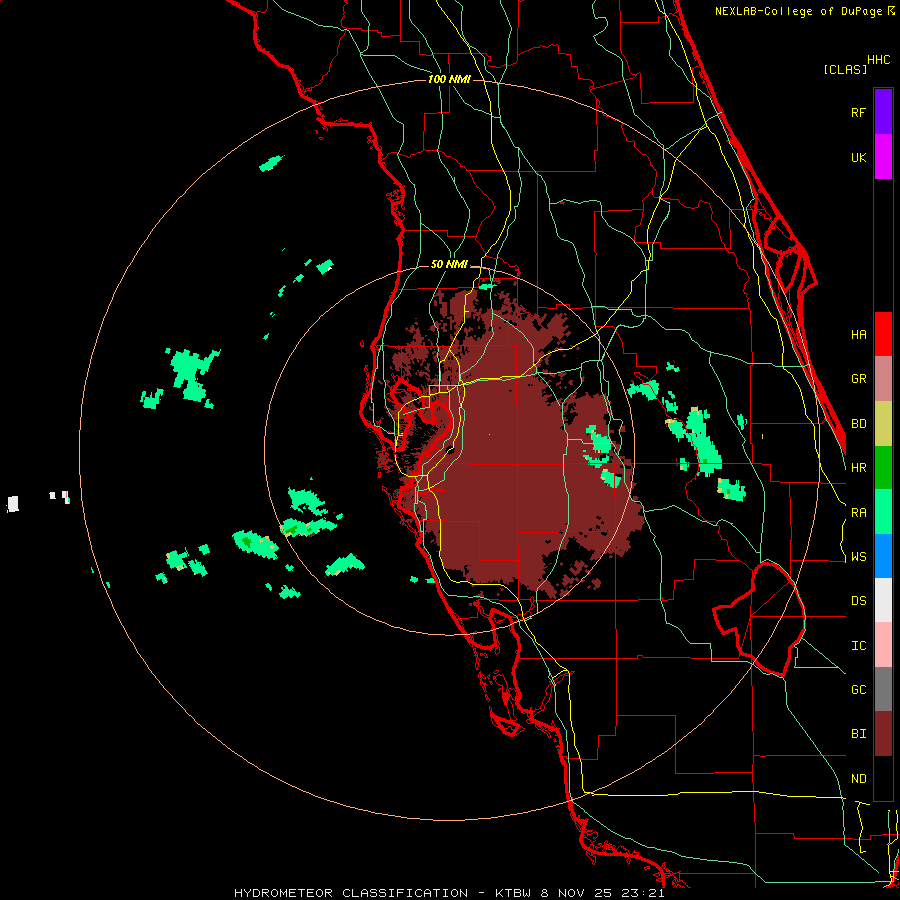The width and height of the screenshot is (900, 900).
Task: Click the 'GR' legend label
Action: tap(858, 379)
